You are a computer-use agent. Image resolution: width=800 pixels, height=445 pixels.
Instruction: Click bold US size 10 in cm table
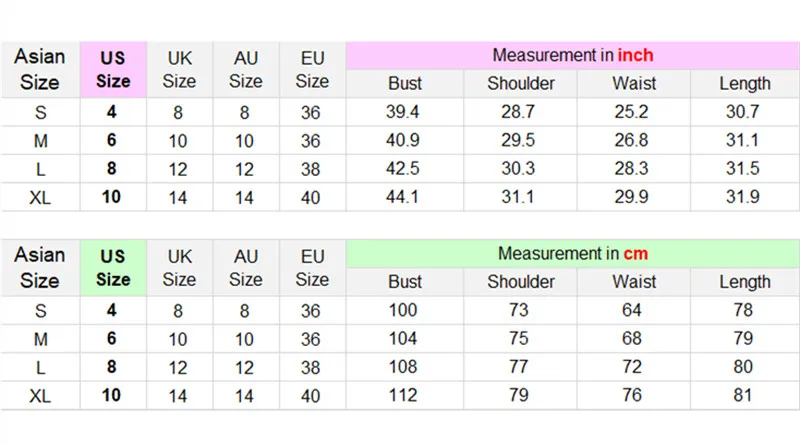point(111,395)
